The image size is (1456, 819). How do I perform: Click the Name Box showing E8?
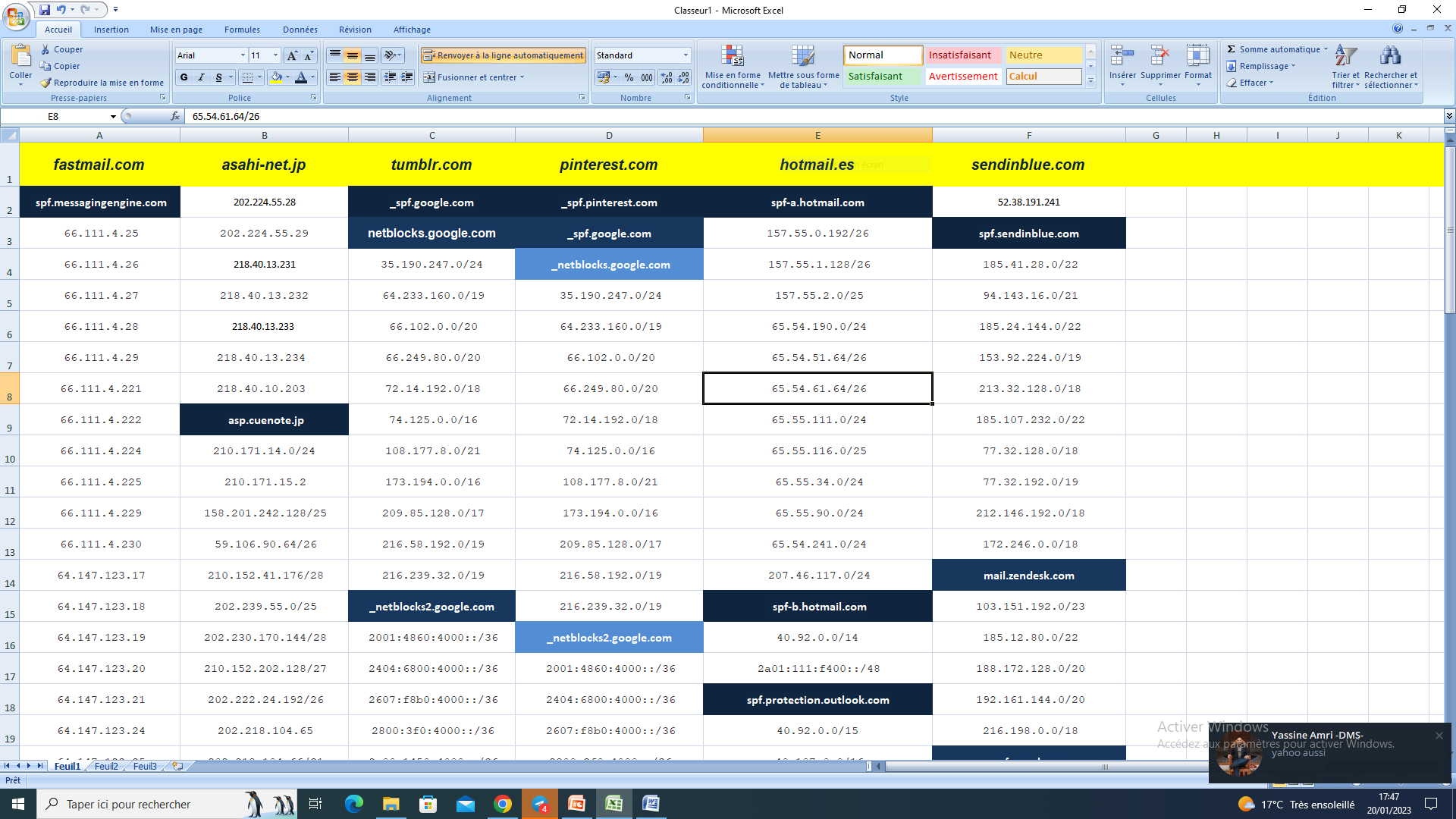point(59,116)
